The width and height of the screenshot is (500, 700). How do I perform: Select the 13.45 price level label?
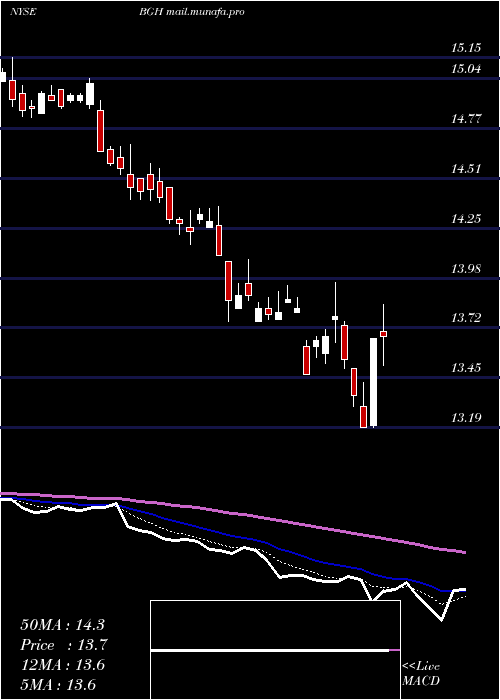(466, 368)
